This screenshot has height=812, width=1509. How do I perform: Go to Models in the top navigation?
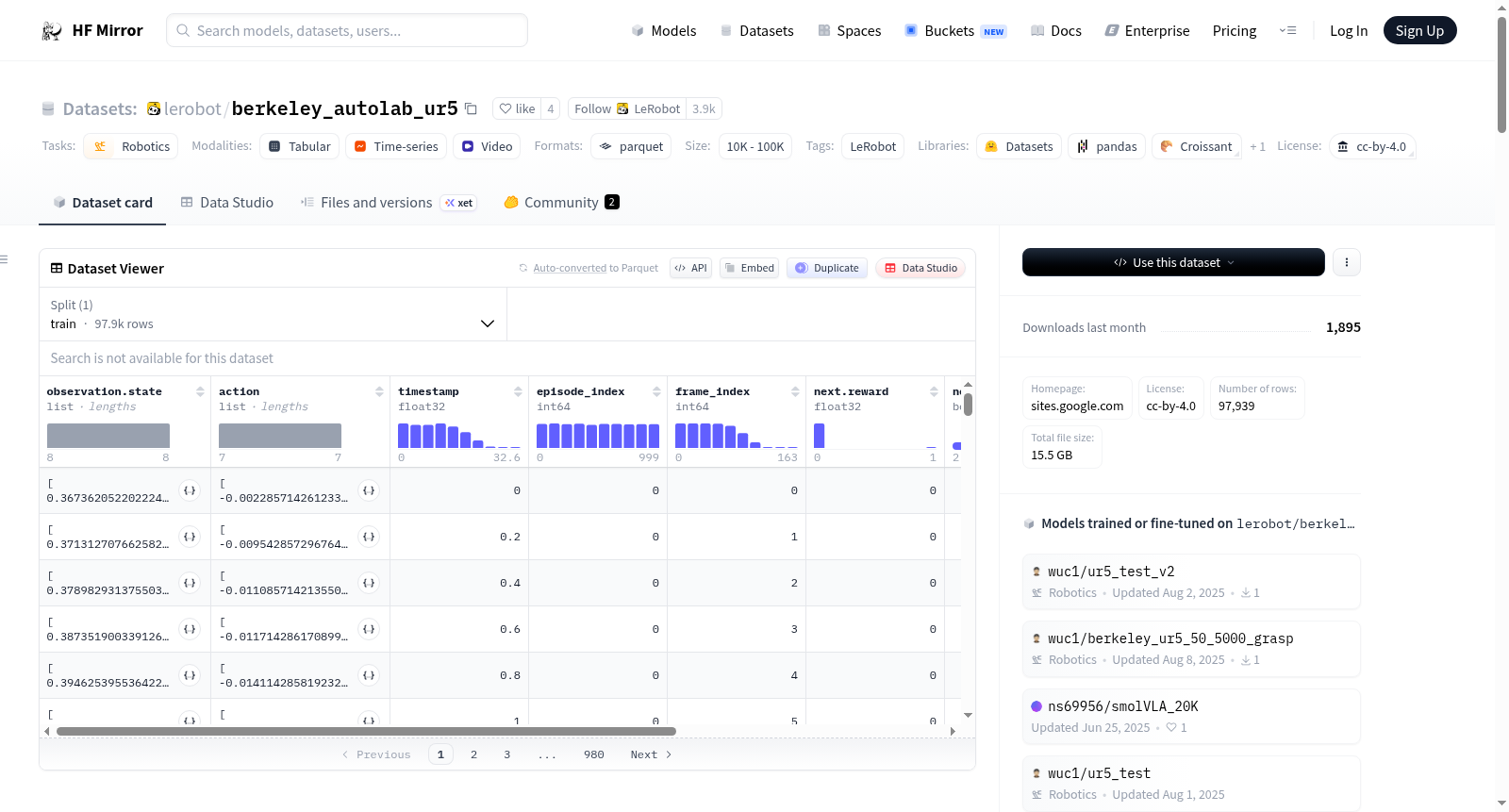point(664,31)
